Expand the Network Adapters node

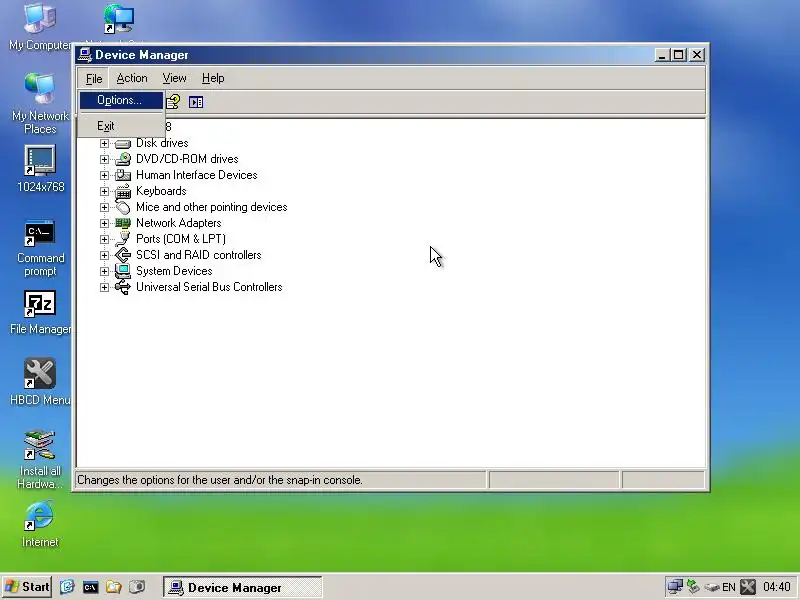[x=104, y=223]
